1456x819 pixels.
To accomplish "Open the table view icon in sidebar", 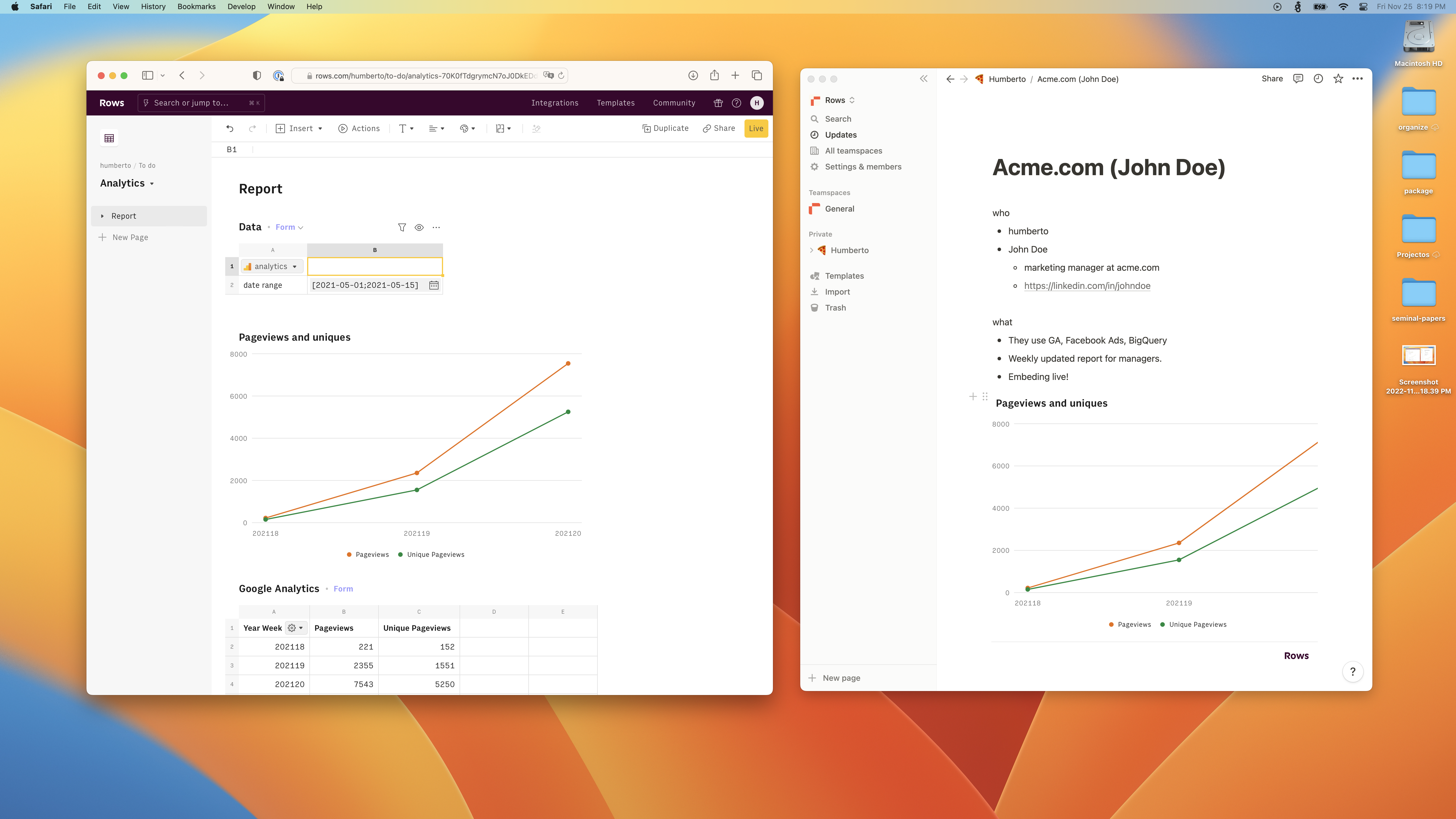I will [109, 138].
